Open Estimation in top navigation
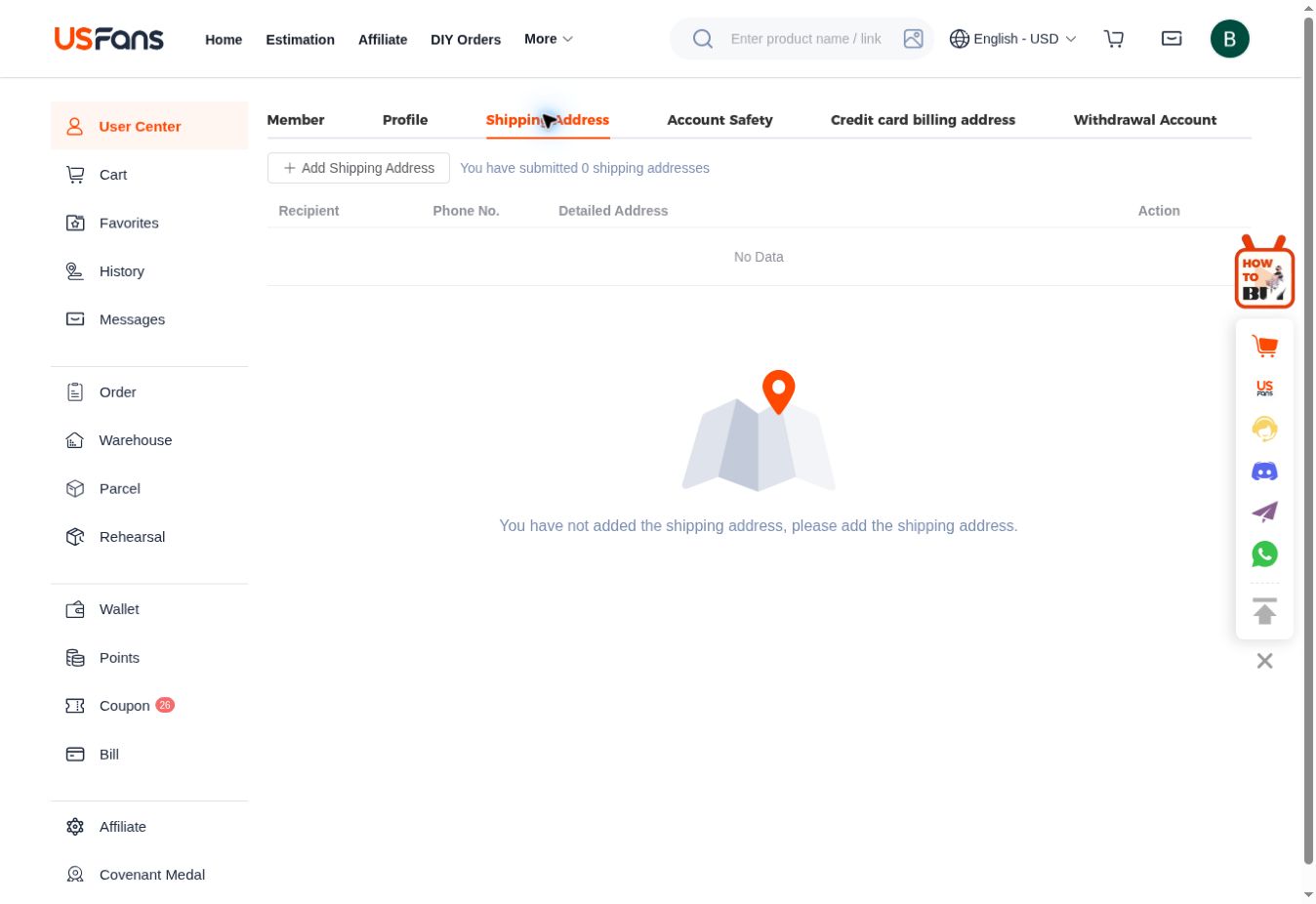Image resolution: width=1316 pixels, height=904 pixels. 300,40
